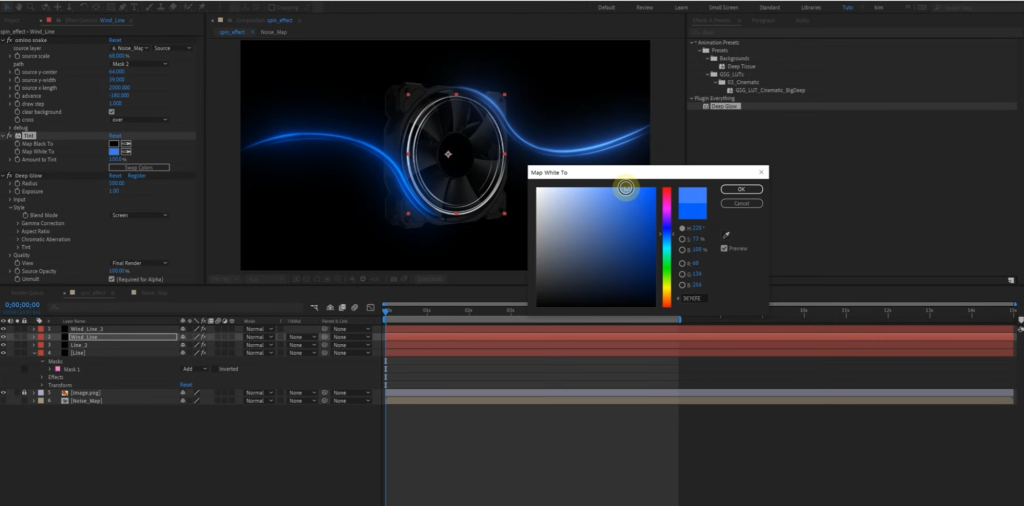Screen dimensions: 1024x506
Task: Uncheck the Preview checkbox in color dialog
Action: (x=723, y=248)
